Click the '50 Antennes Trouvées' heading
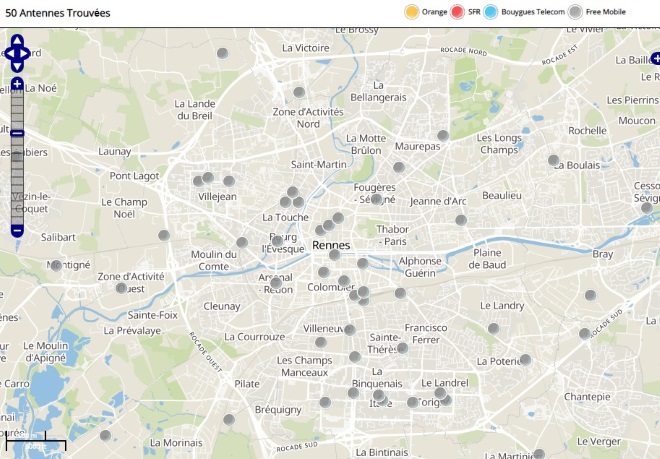The height and width of the screenshot is (459, 660). click(x=58, y=13)
